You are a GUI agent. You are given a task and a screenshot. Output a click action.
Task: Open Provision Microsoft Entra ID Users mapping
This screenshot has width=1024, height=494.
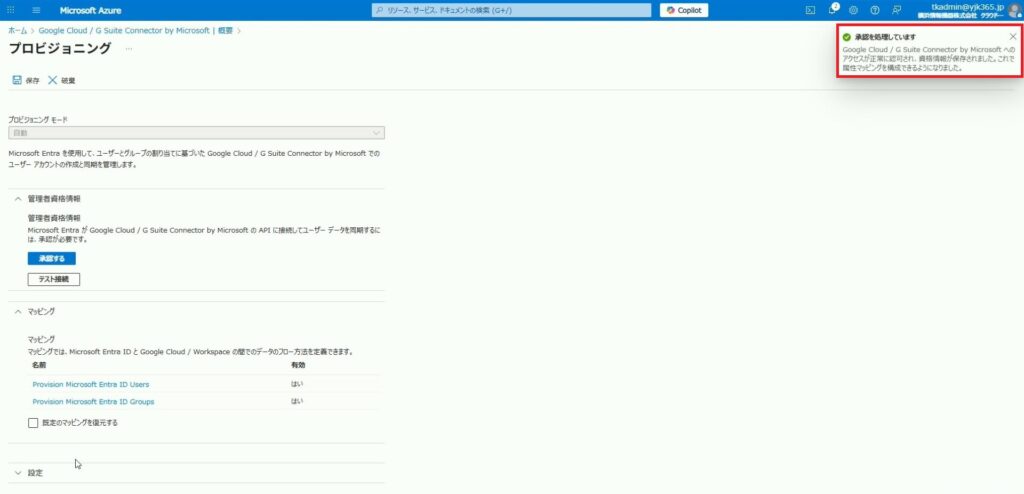click(x=91, y=384)
